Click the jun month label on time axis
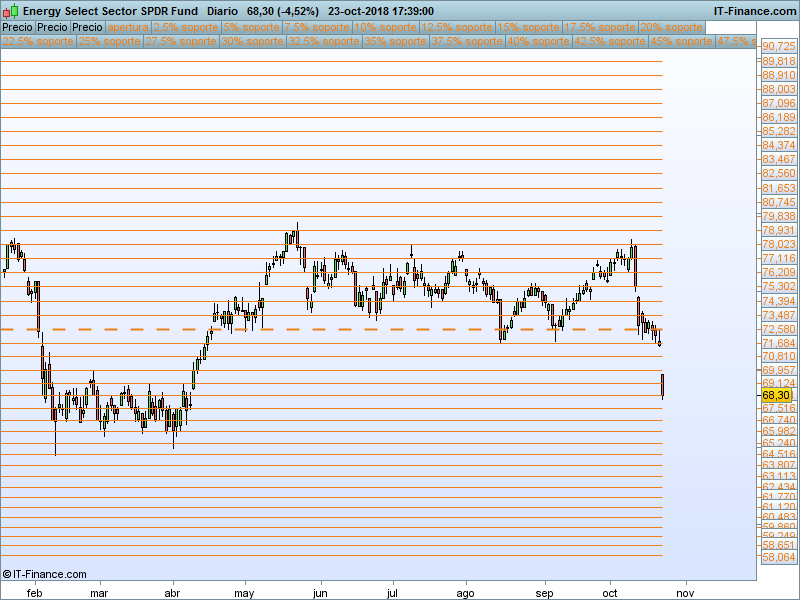The image size is (800, 600). (x=320, y=593)
